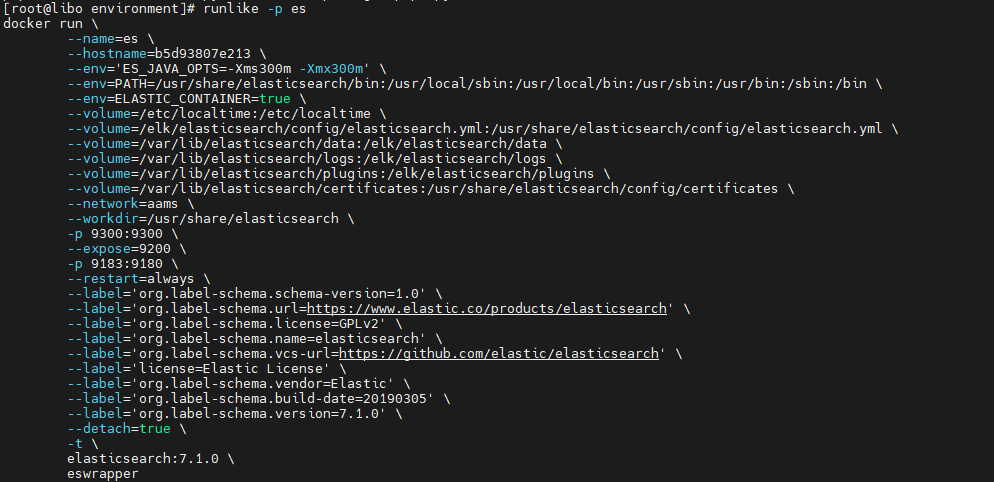Viewport: 994px width, 482px height.
Task: Click the --workdir=/usr/share/elasticsearch line
Action: point(210,218)
